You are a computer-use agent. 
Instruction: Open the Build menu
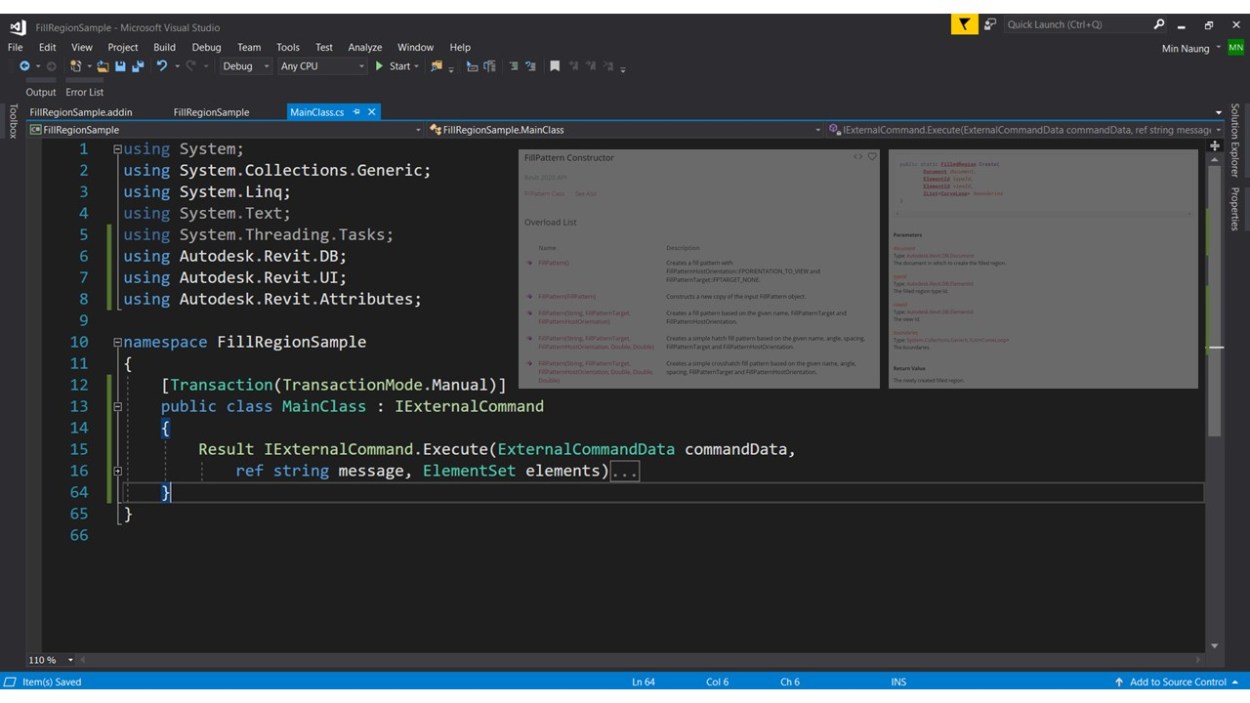[x=164, y=47]
